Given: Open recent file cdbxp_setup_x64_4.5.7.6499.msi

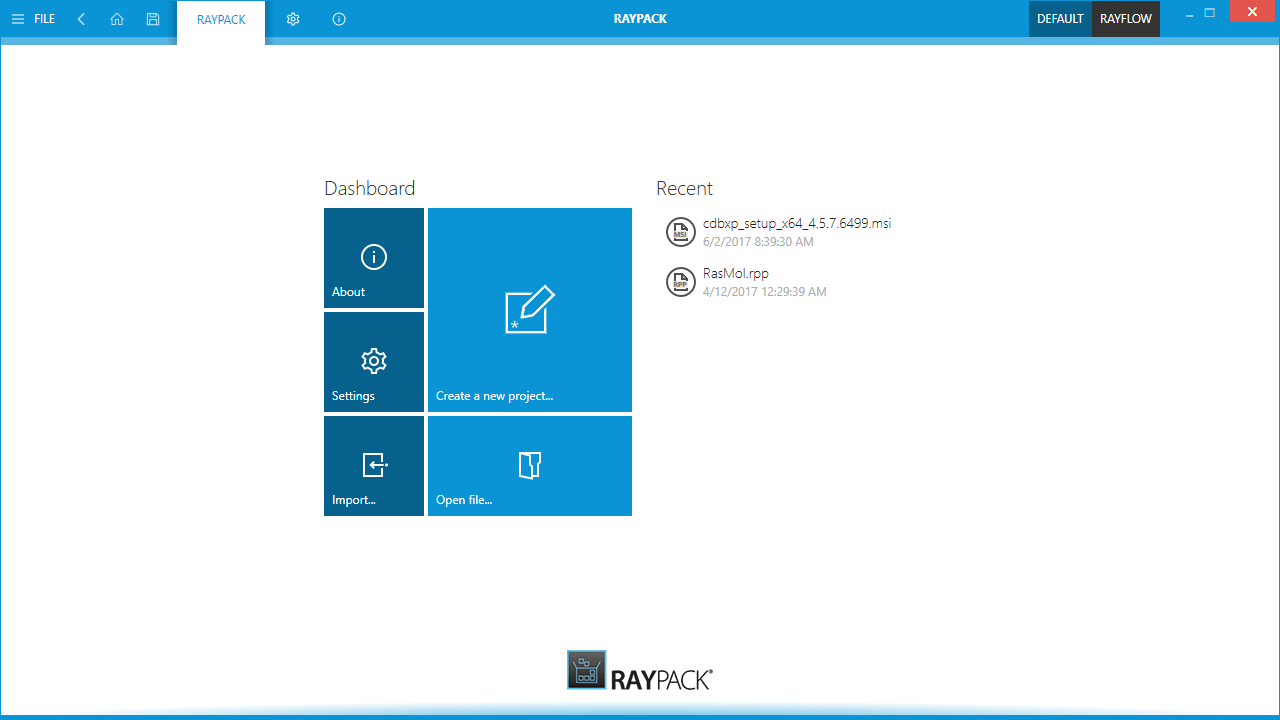Looking at the screenshot, I should pos(796,223).
